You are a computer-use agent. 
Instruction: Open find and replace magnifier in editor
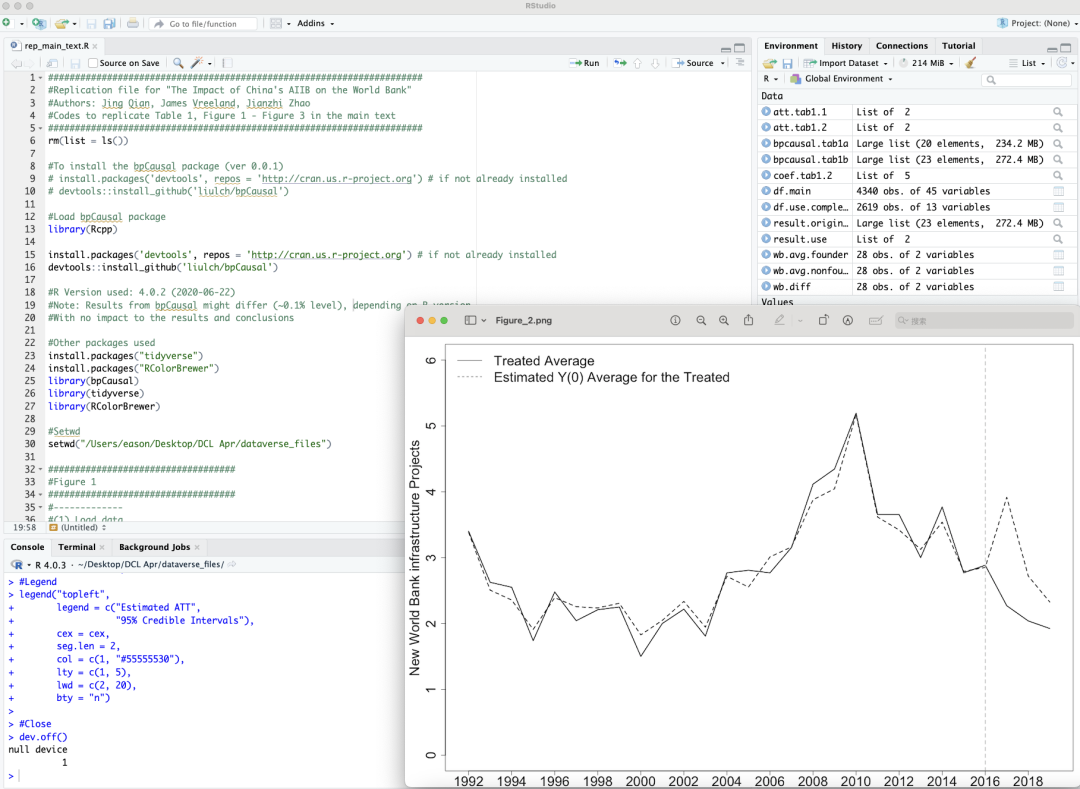(178, 63)
